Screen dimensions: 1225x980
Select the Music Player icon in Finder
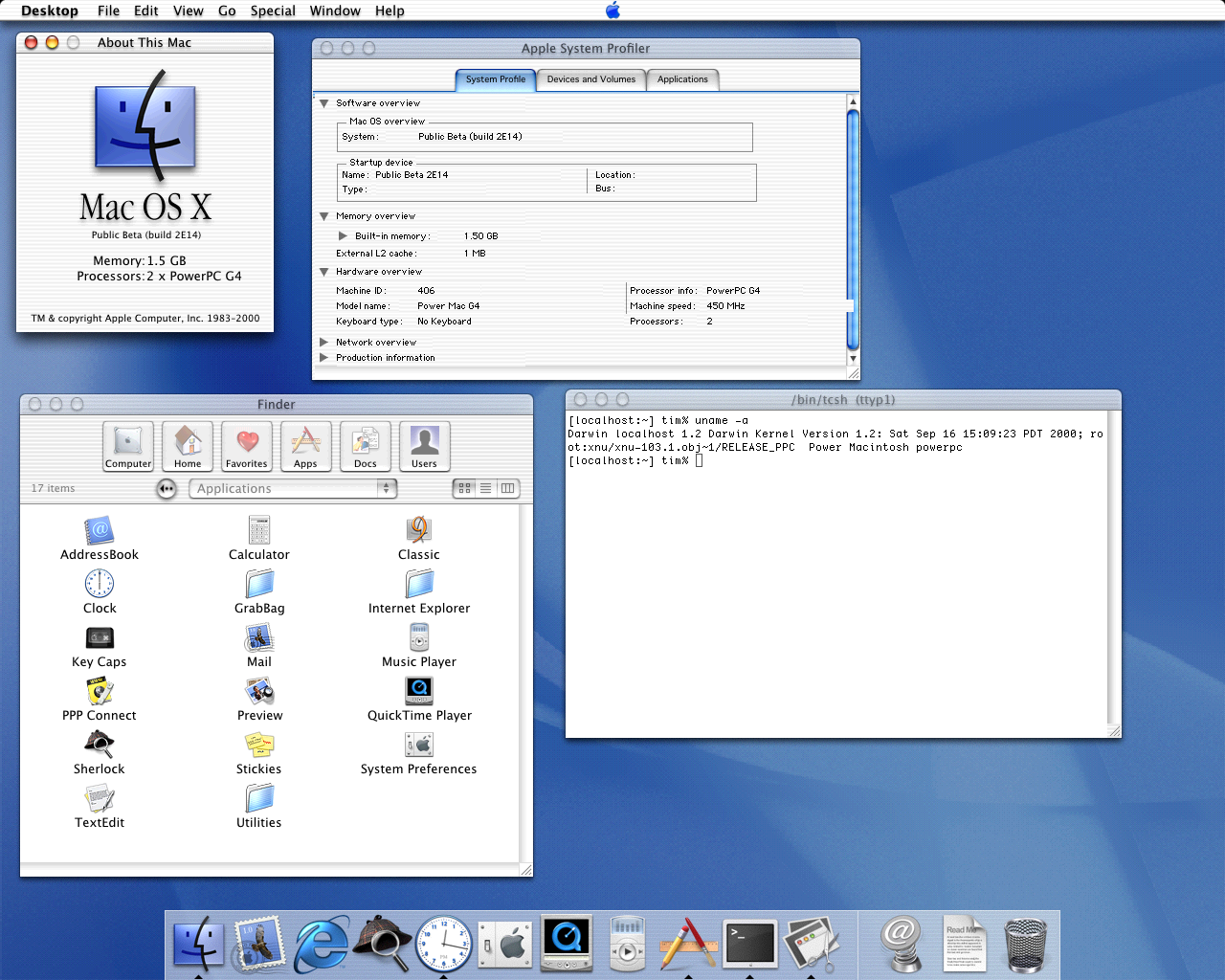click(x=419, y=637)
